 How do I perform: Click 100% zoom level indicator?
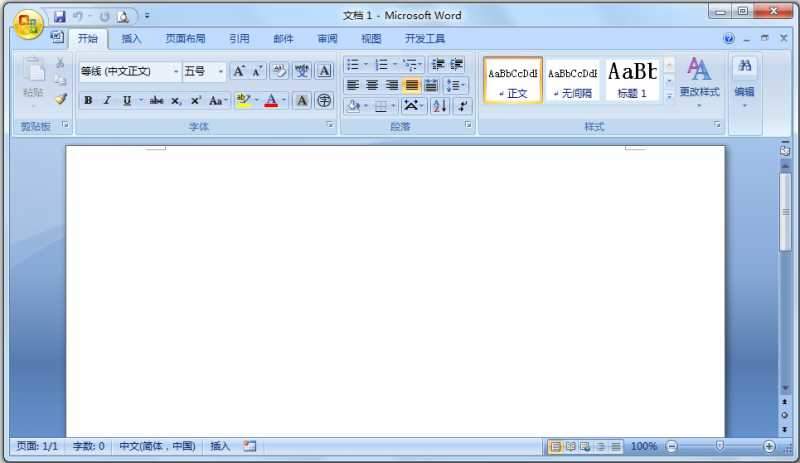point(643,447)
